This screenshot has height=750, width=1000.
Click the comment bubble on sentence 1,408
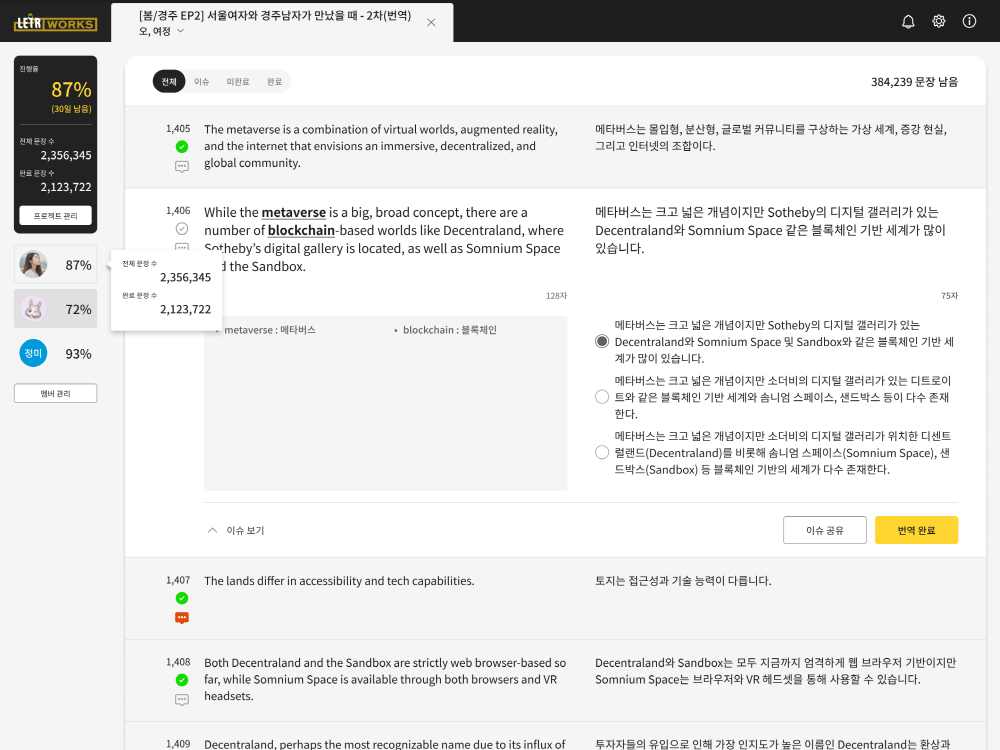182,700
